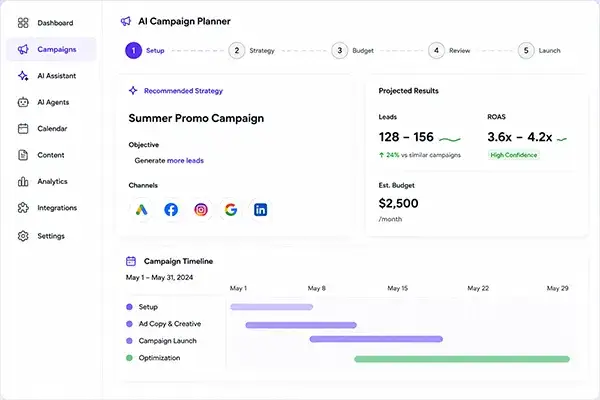Image resolution: width=600 pixels, height=400 pixels.
Task: Open the Content menu label
Action: [51, 155]
